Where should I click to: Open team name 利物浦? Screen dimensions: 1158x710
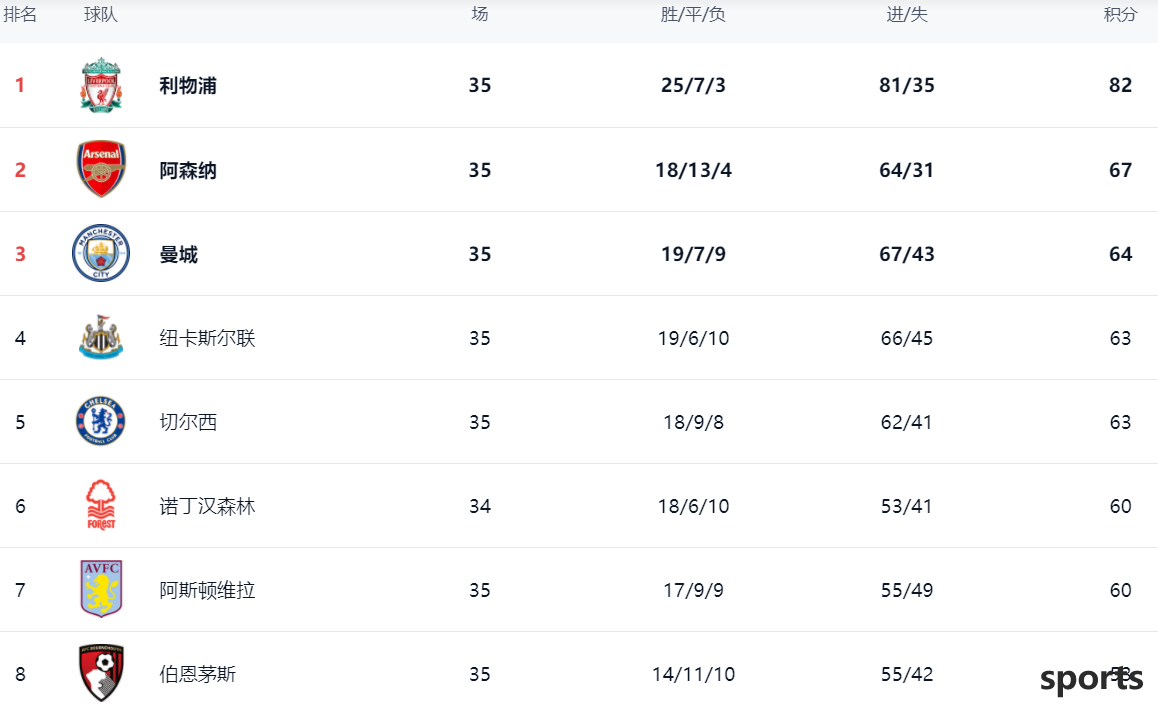(188, 86)
